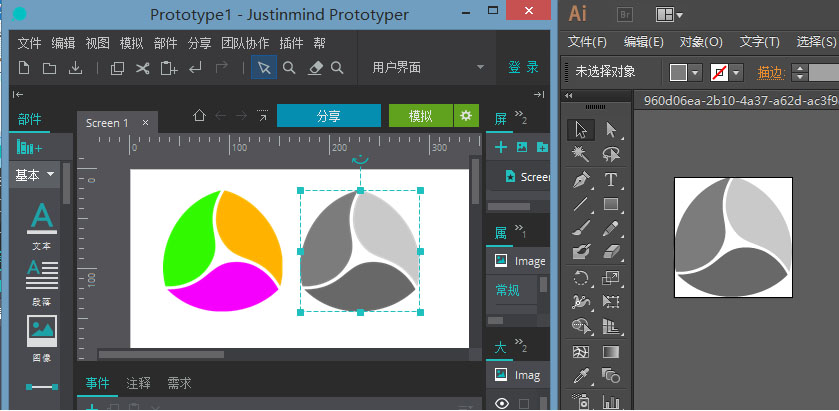Select the Shape Builder tool in Illustrator
The height and width of the screenshot is (411, 839).
pyautogui.click(x=581, y=325)
